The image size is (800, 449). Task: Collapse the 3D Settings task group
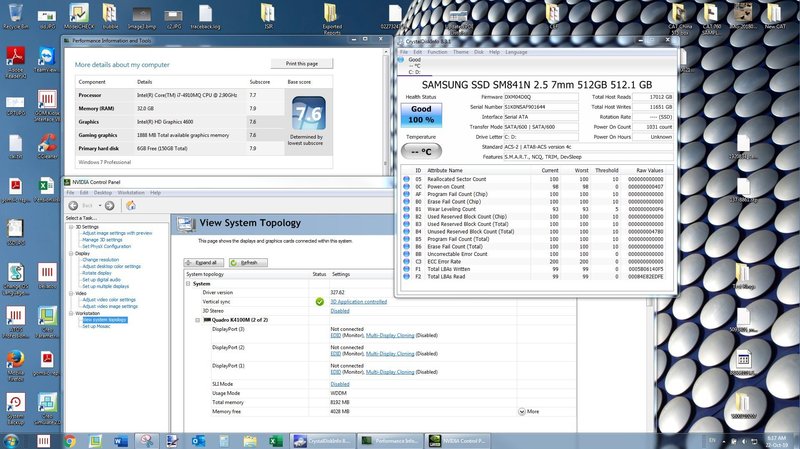71,226
